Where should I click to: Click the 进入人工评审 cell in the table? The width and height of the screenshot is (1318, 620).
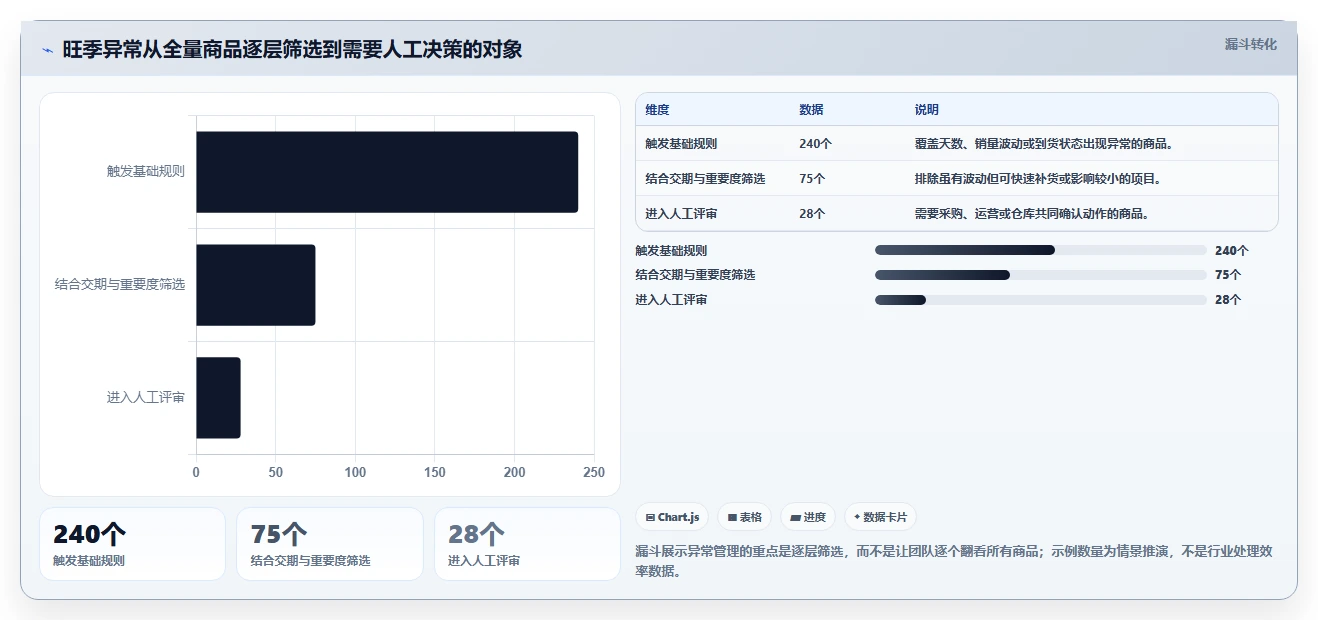tap(681, 214)
